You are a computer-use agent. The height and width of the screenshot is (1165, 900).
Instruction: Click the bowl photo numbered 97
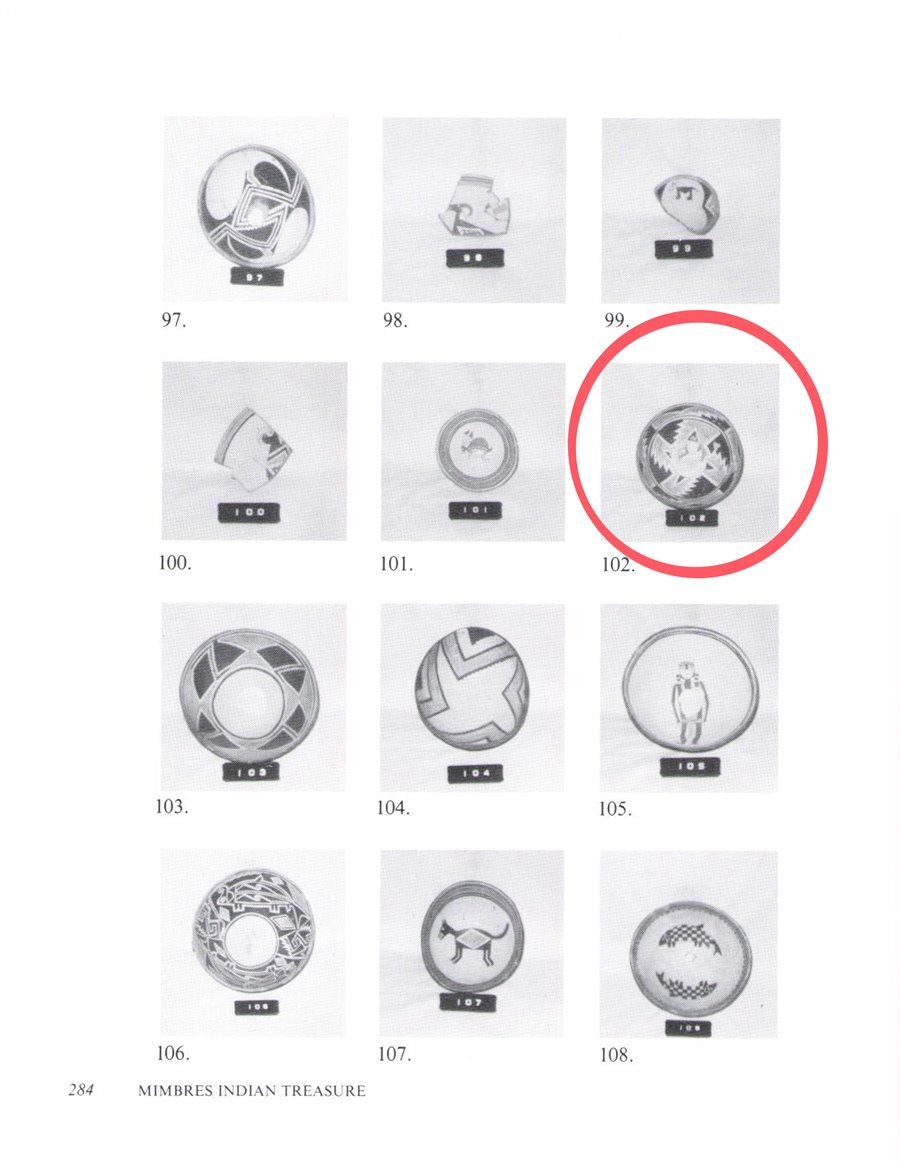[255, 210]
